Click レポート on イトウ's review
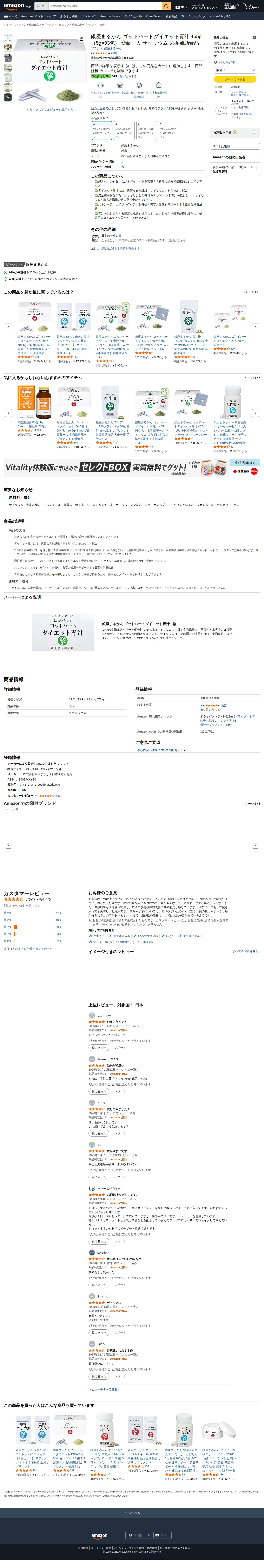 120,1133
